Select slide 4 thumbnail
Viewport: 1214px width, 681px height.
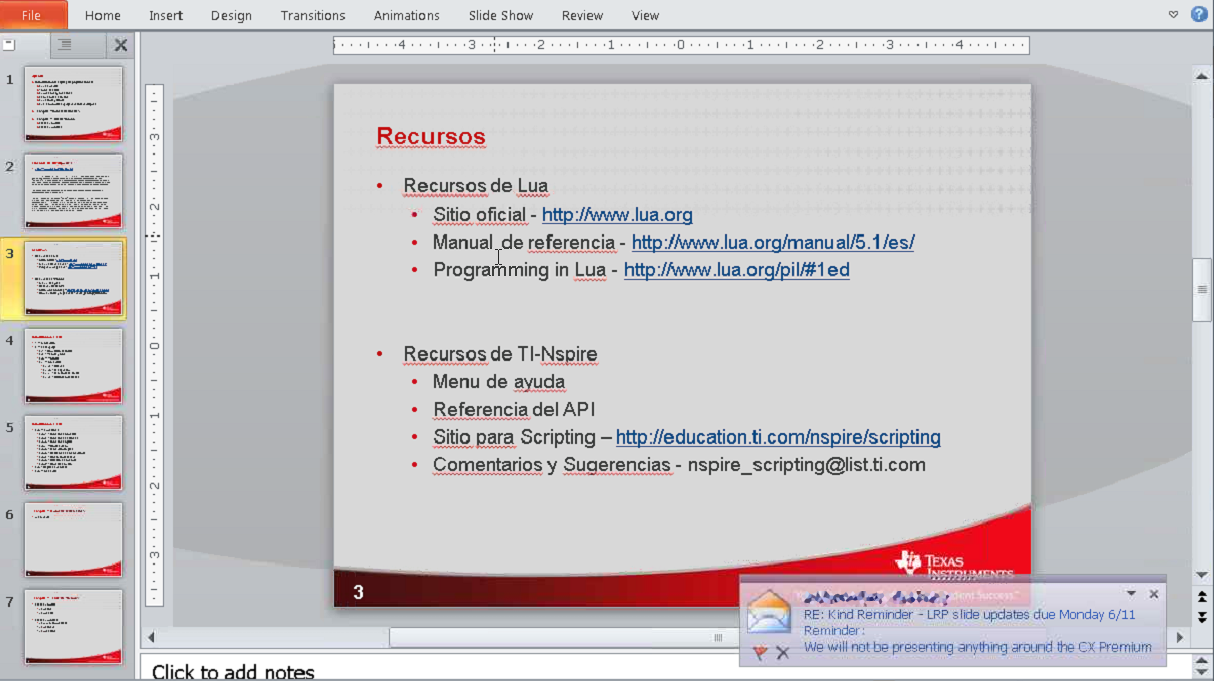74,366
